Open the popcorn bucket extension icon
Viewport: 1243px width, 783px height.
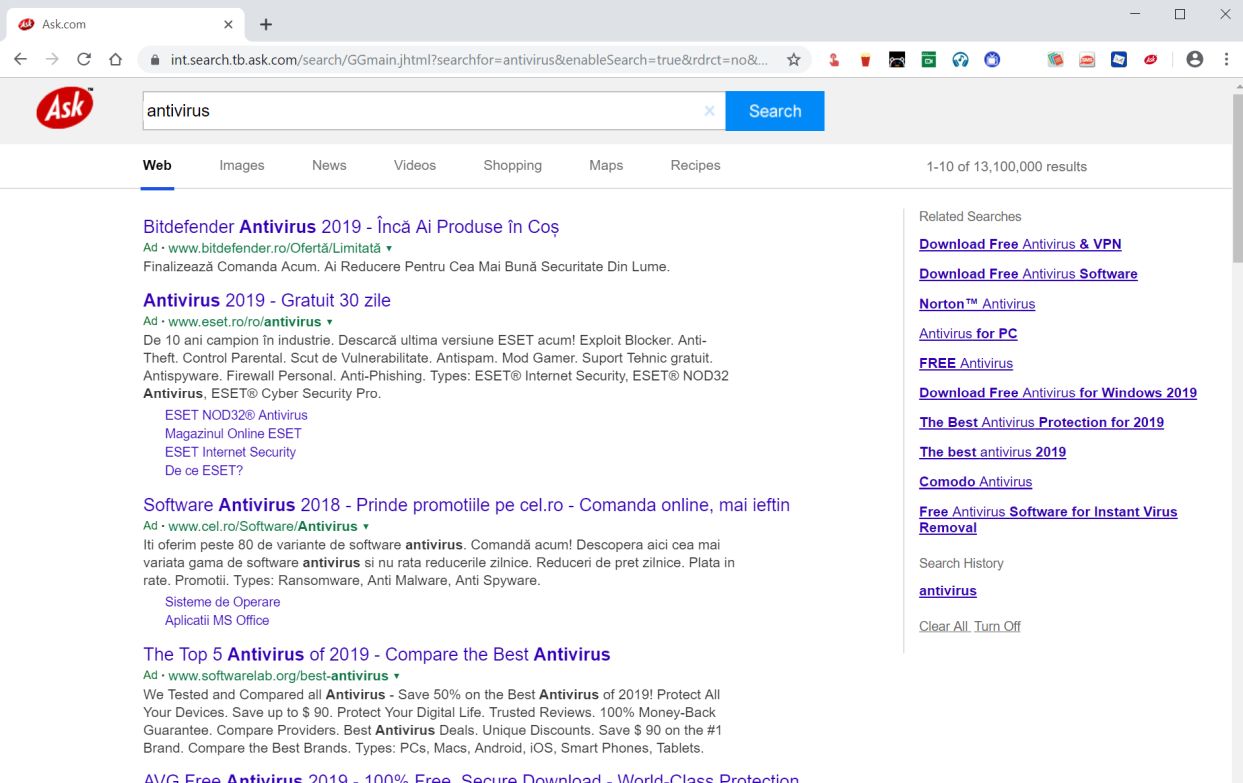coord(865,60)
